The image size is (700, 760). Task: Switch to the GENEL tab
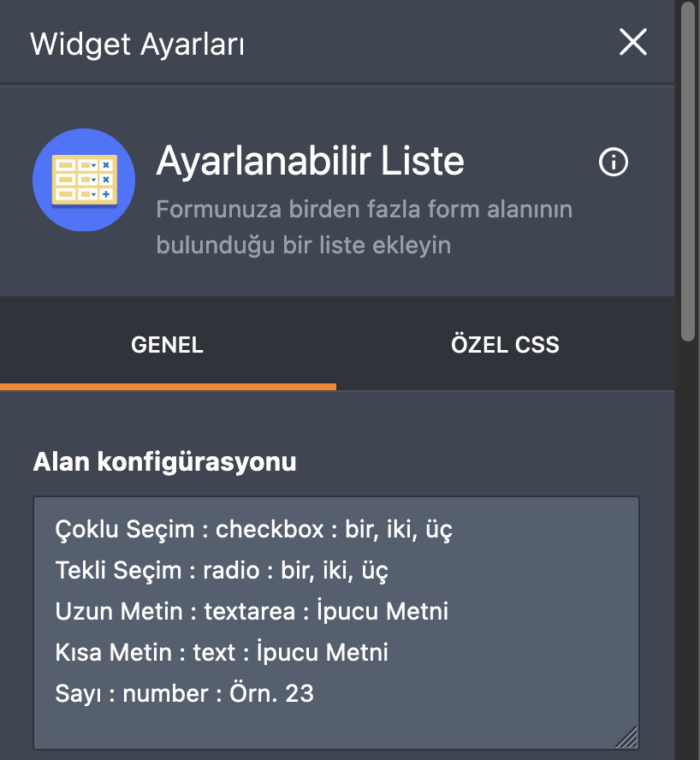(167, 346)
